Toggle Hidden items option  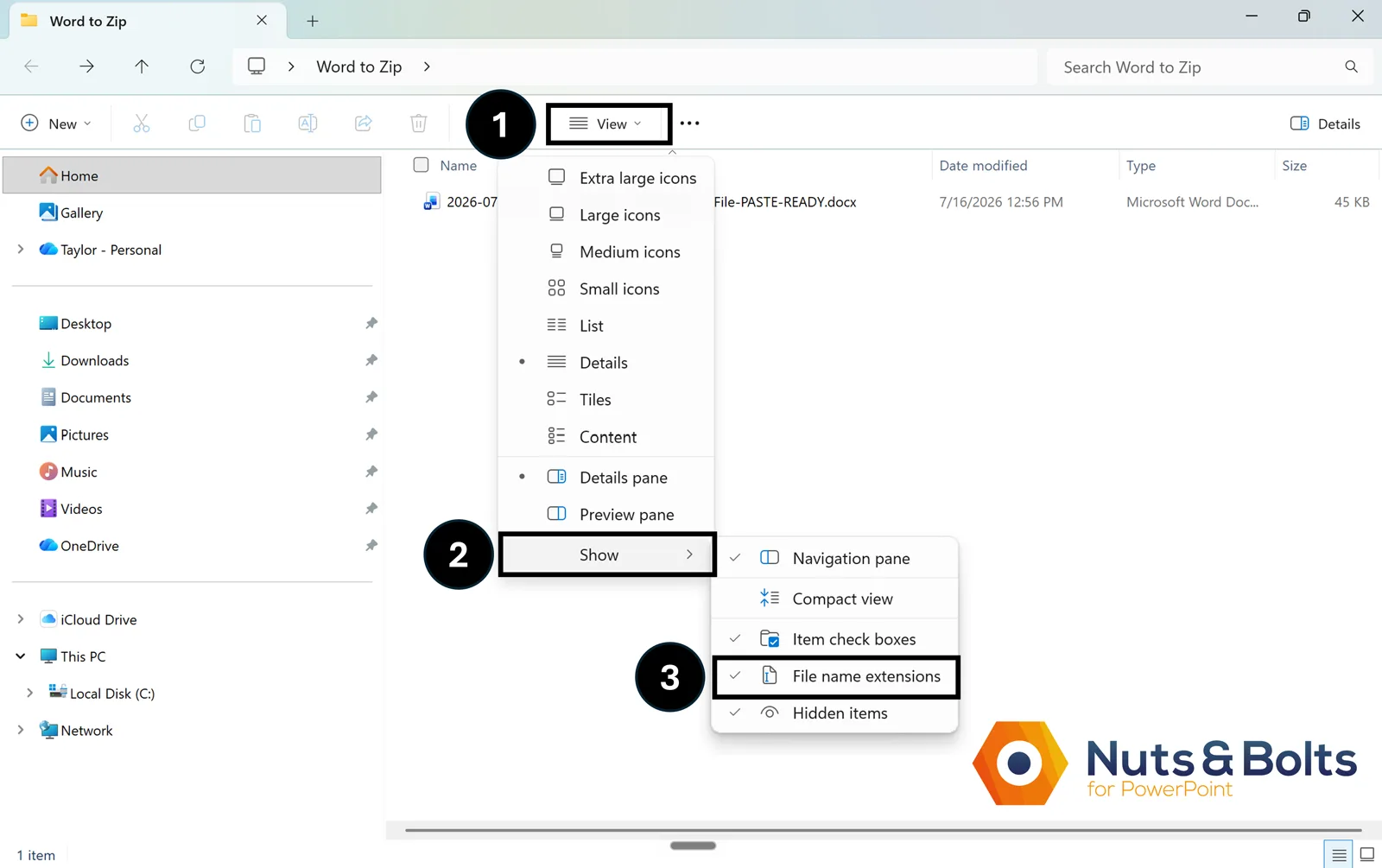(835, 713)
